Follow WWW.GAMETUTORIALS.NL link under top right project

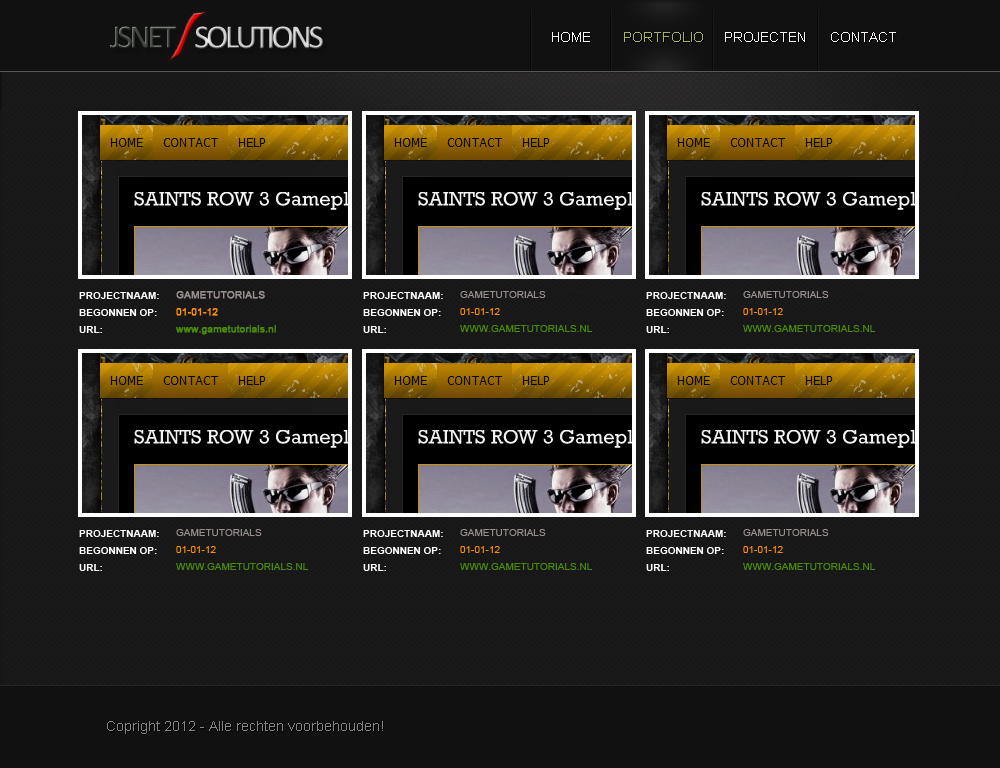[809, 329]
